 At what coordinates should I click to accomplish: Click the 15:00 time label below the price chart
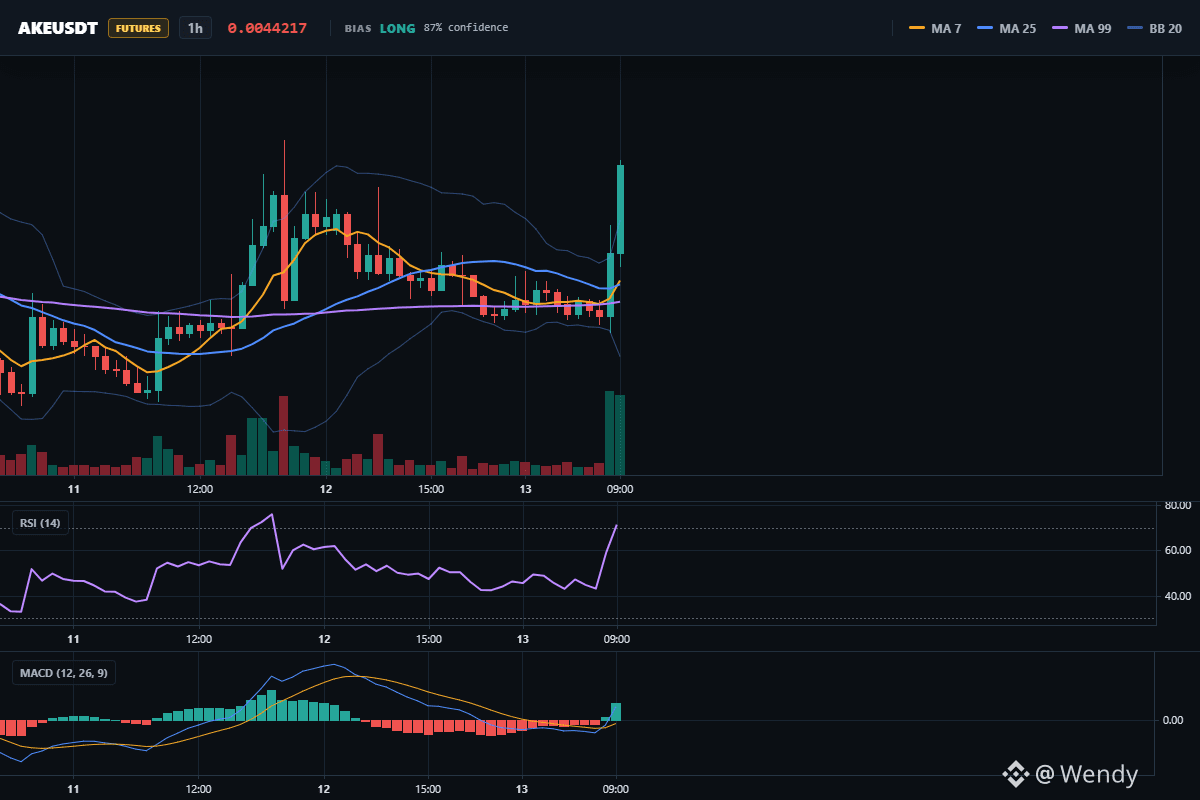tap(430, 489)
